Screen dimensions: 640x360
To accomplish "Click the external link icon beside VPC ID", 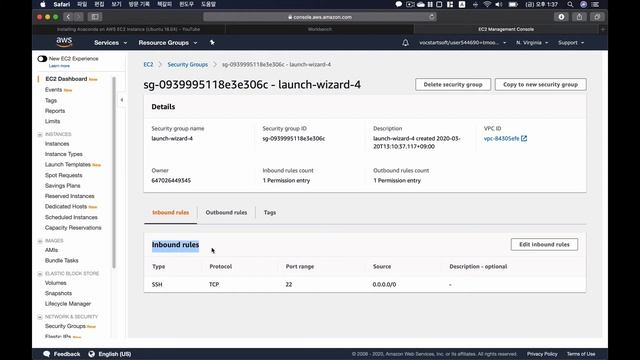I will 524,138.
